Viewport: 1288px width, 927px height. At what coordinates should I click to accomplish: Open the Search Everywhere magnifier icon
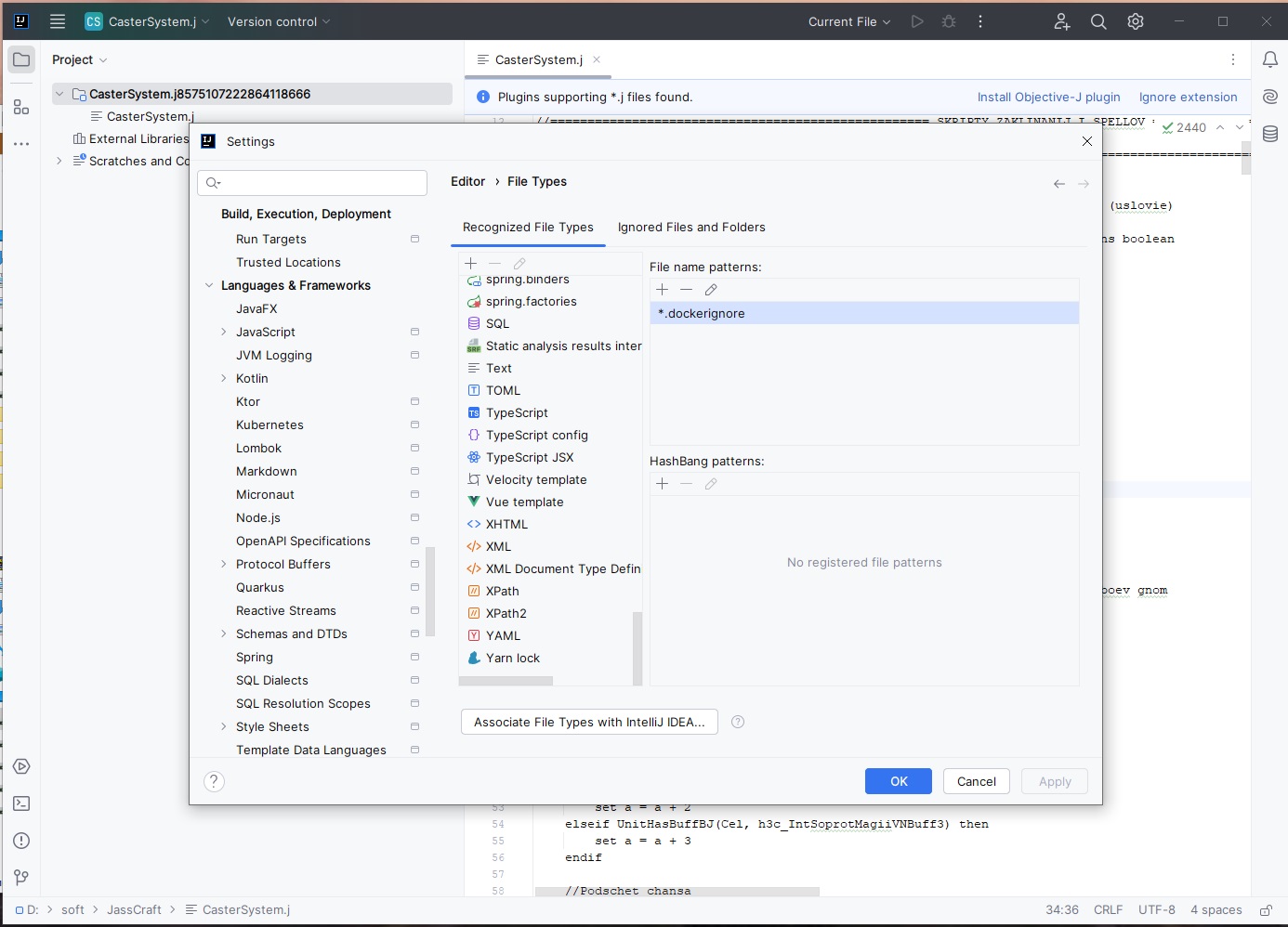point(1098,21)
